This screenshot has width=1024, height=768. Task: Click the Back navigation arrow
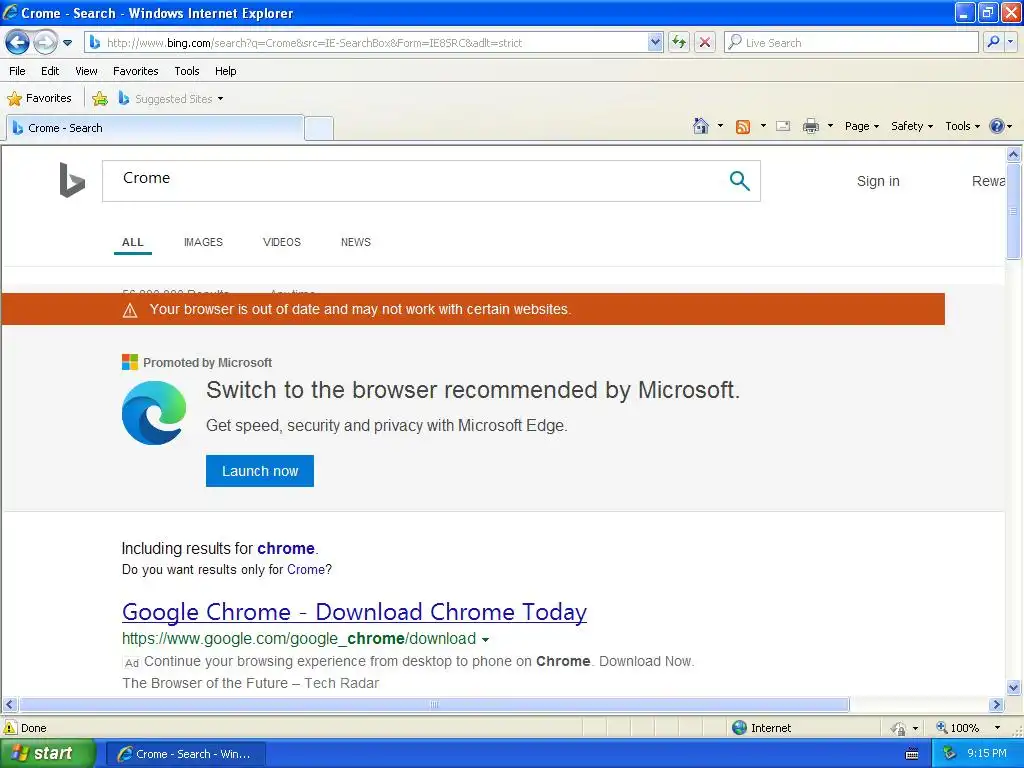coord(18,42)
